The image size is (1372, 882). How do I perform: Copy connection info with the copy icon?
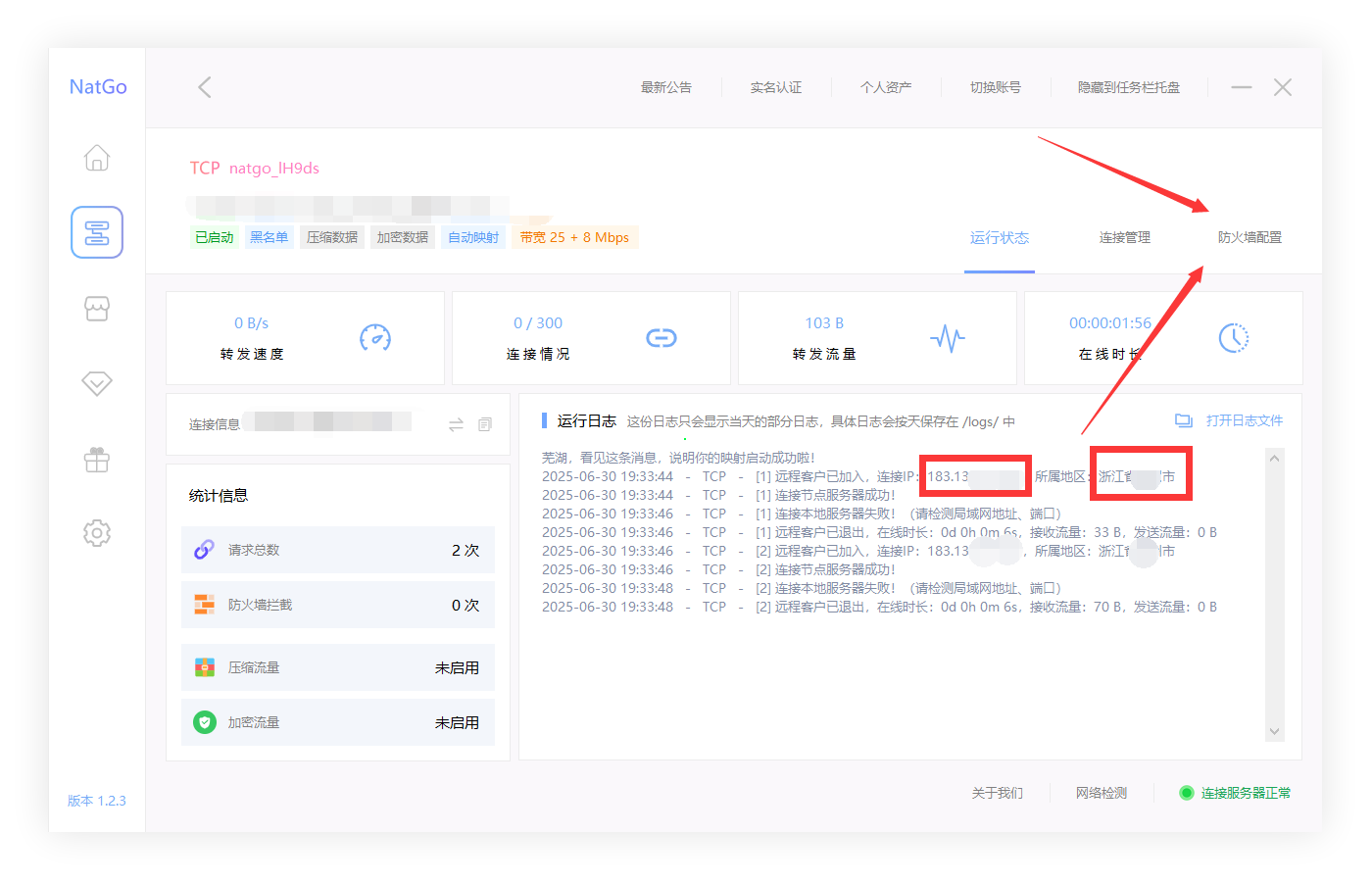pos(485,424)
